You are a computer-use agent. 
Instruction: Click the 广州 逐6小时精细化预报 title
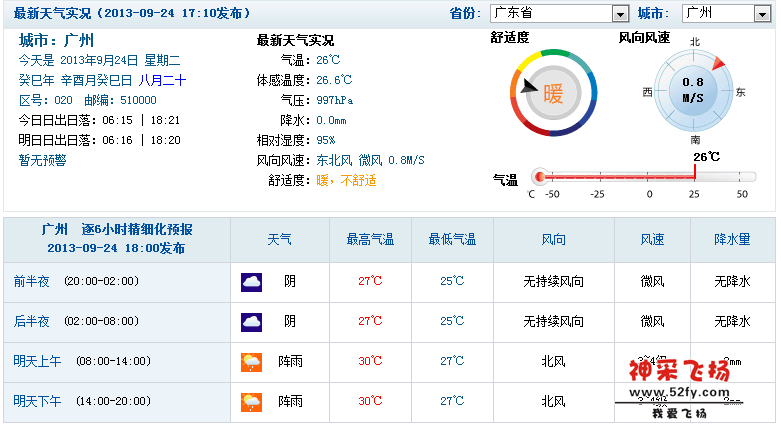(x=117, y=229)
